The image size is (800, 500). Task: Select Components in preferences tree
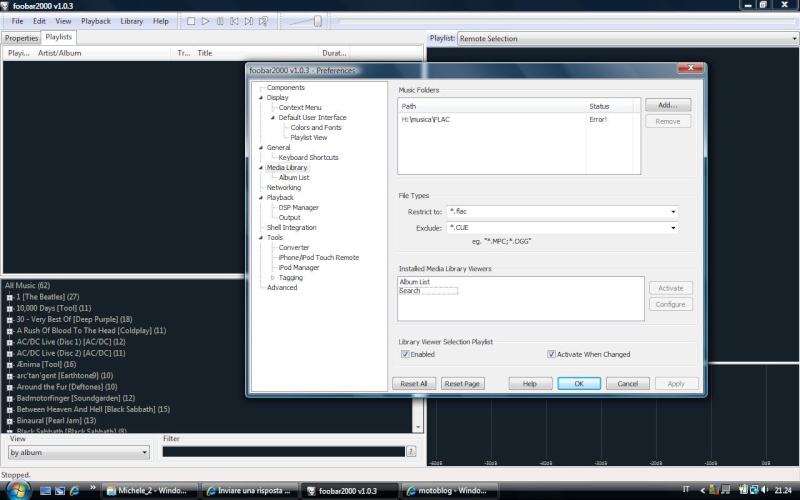[285, 88]
